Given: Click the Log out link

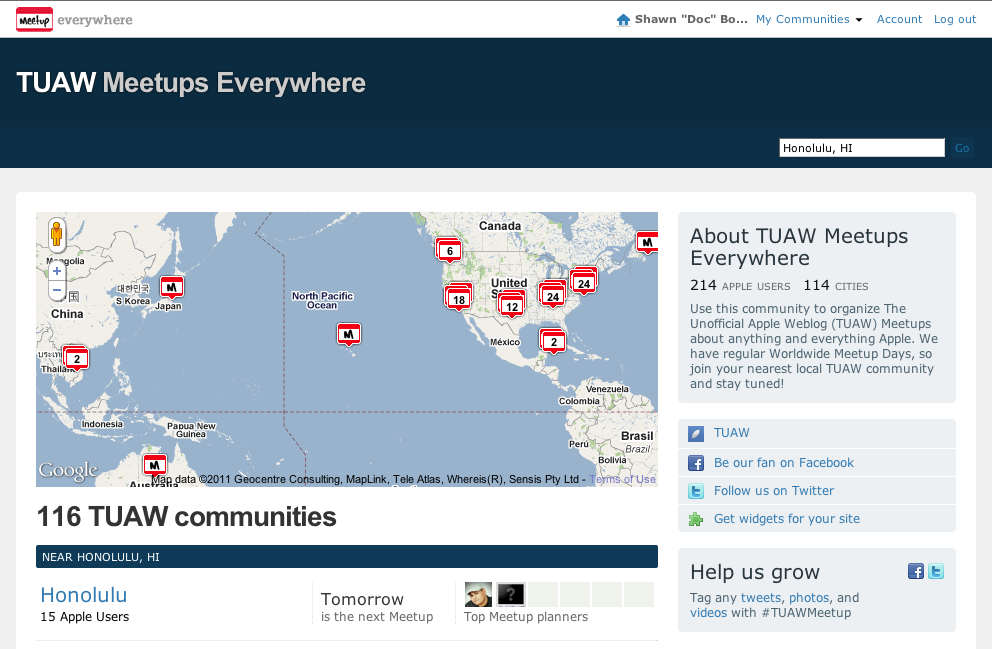Looking at the screenshot, I should tap(955, 19).
